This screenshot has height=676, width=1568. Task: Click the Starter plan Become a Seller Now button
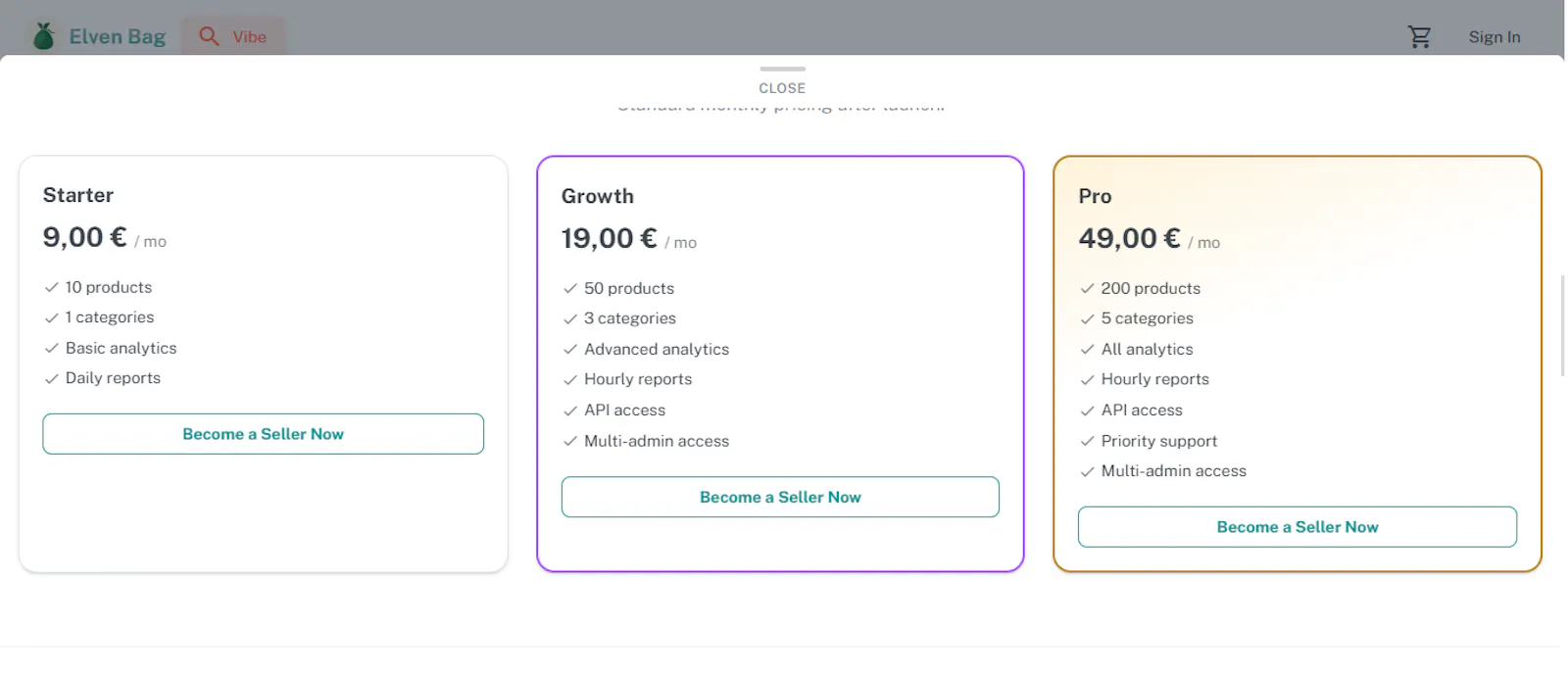263,434
